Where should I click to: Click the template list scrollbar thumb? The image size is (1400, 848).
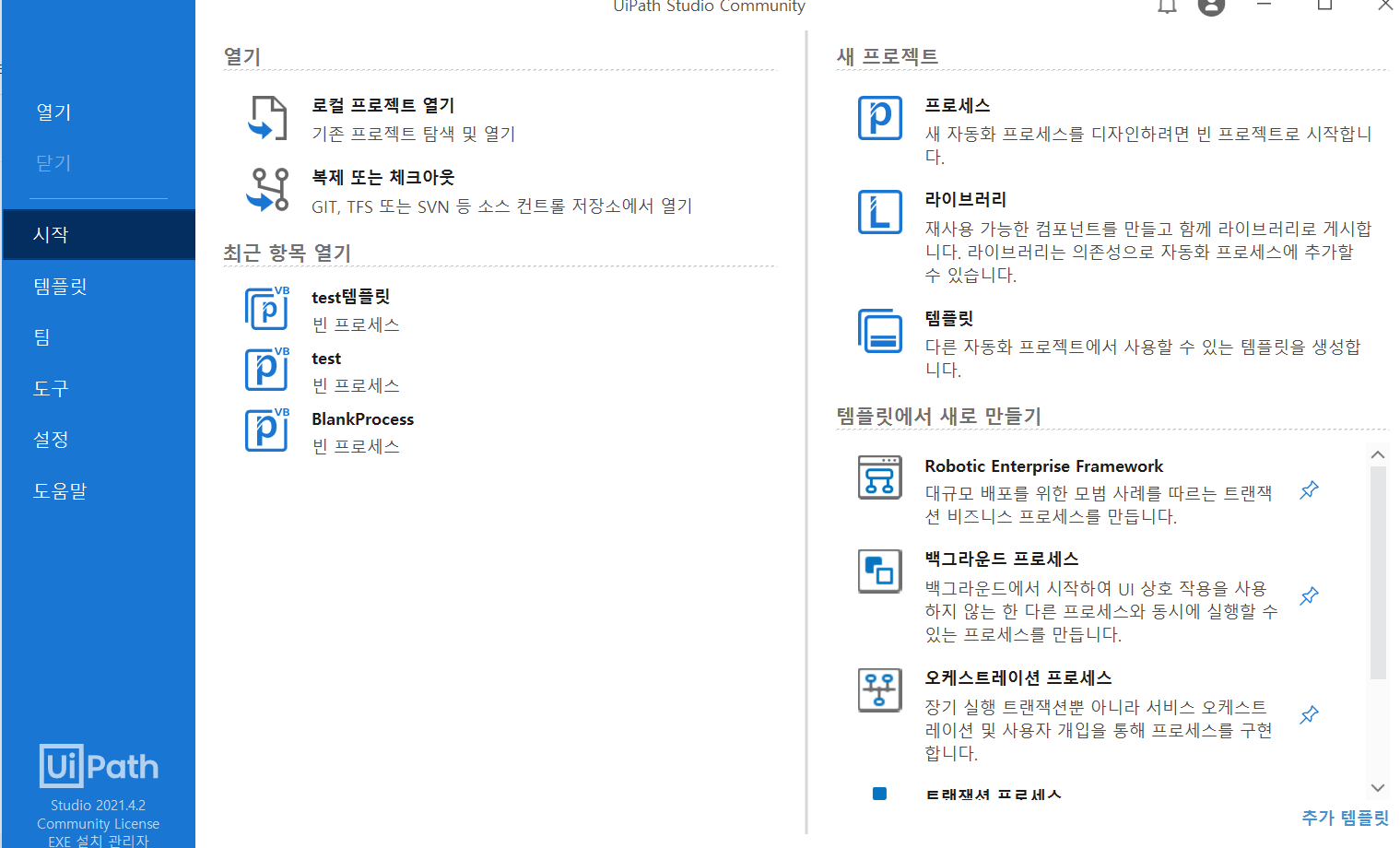pyautogui.click(x=1378, y=572)
